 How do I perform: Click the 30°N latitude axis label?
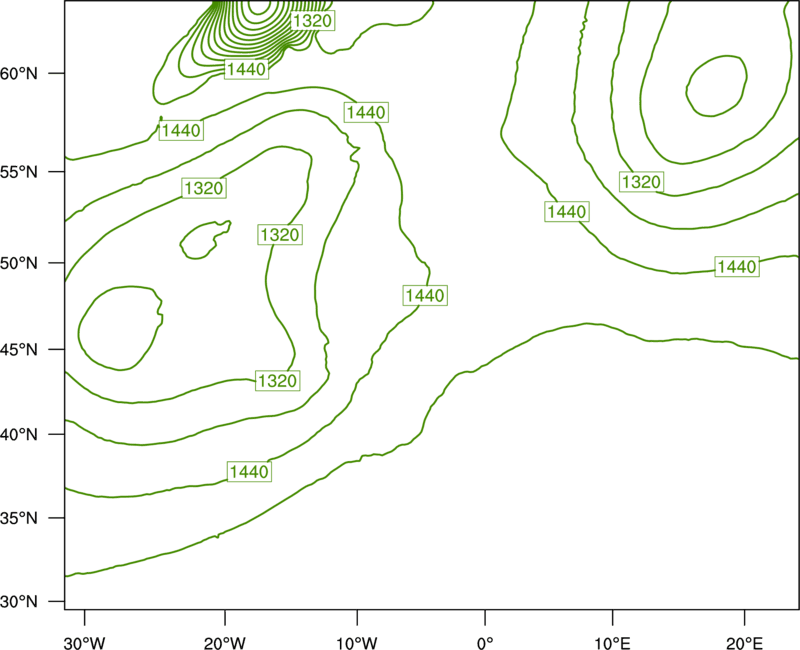tap(19, 602)
